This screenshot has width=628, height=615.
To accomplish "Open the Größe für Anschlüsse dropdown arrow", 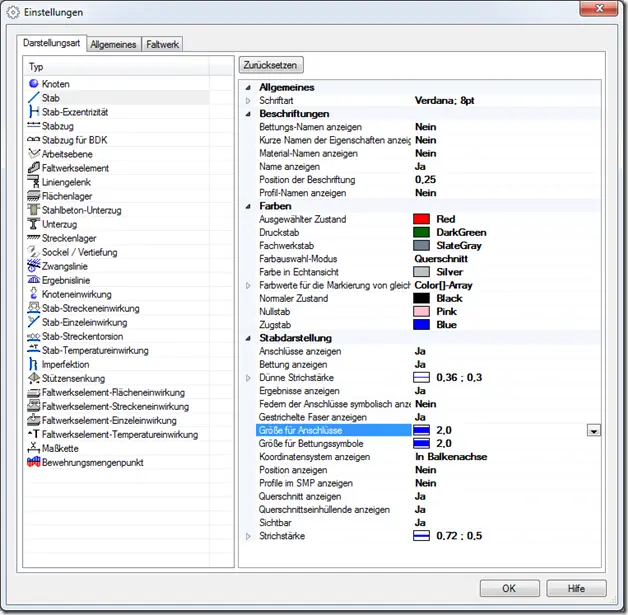I will (x=594, y=431).
